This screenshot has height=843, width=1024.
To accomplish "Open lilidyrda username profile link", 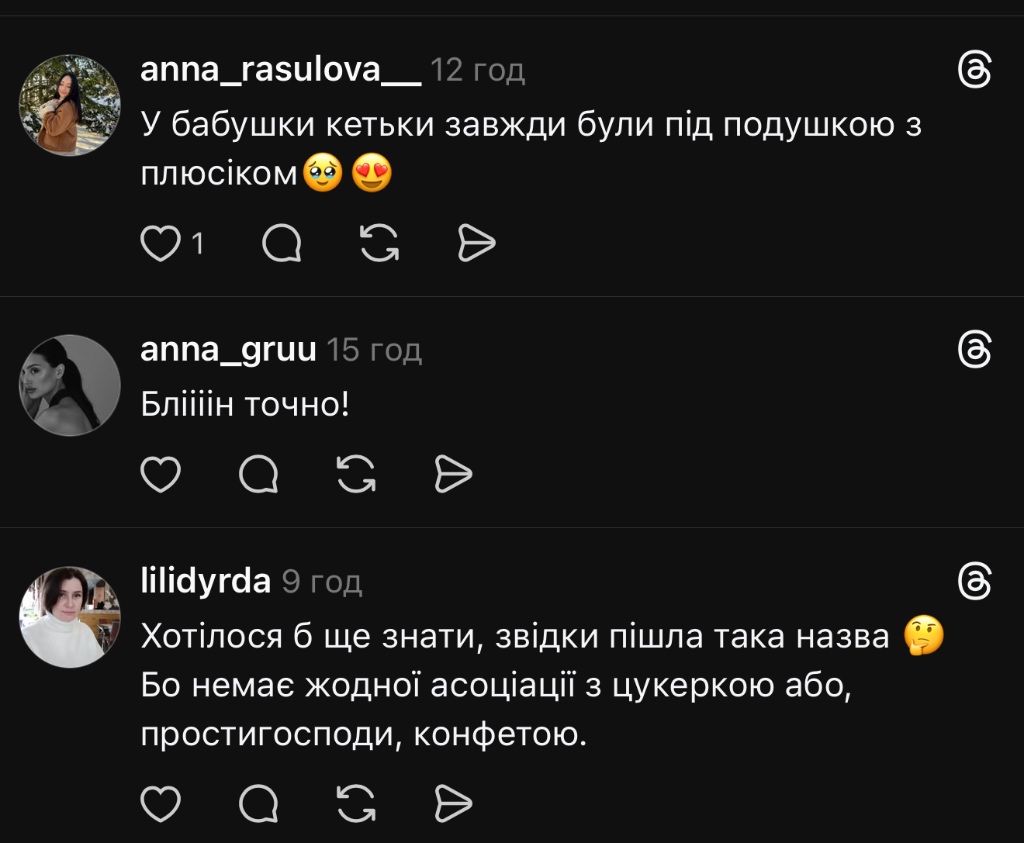I will coord(206,581).
